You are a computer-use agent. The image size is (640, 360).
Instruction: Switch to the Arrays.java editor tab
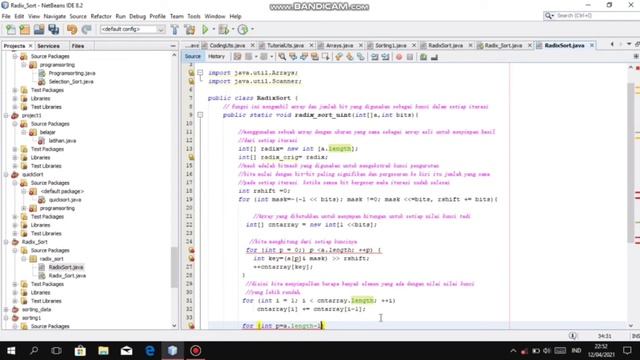pos(340,45)
